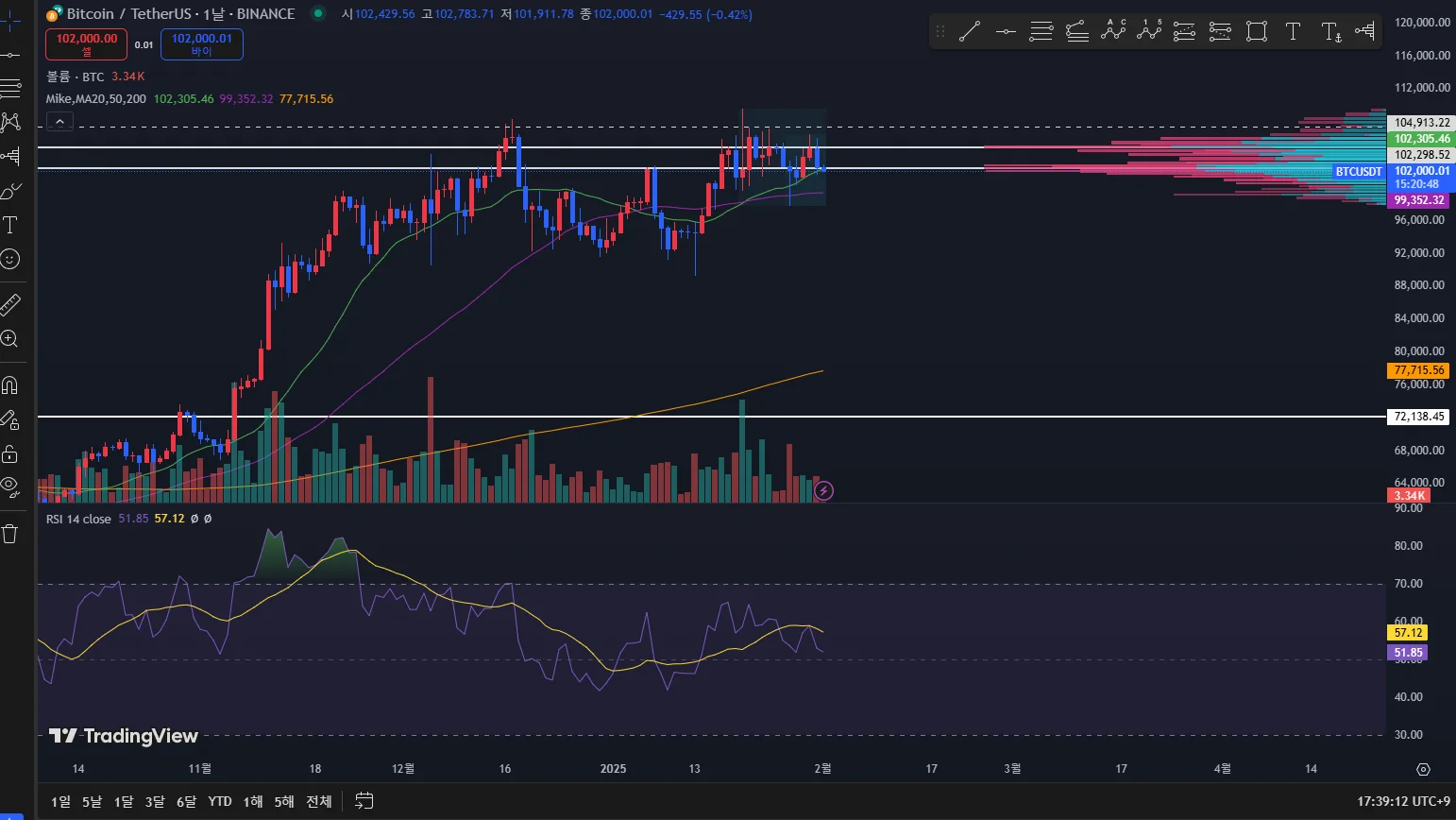Image resolution: width=1456 pixels, height=820 pixels.
Task: Set the time range to 6달
Action: click(187, 801)
